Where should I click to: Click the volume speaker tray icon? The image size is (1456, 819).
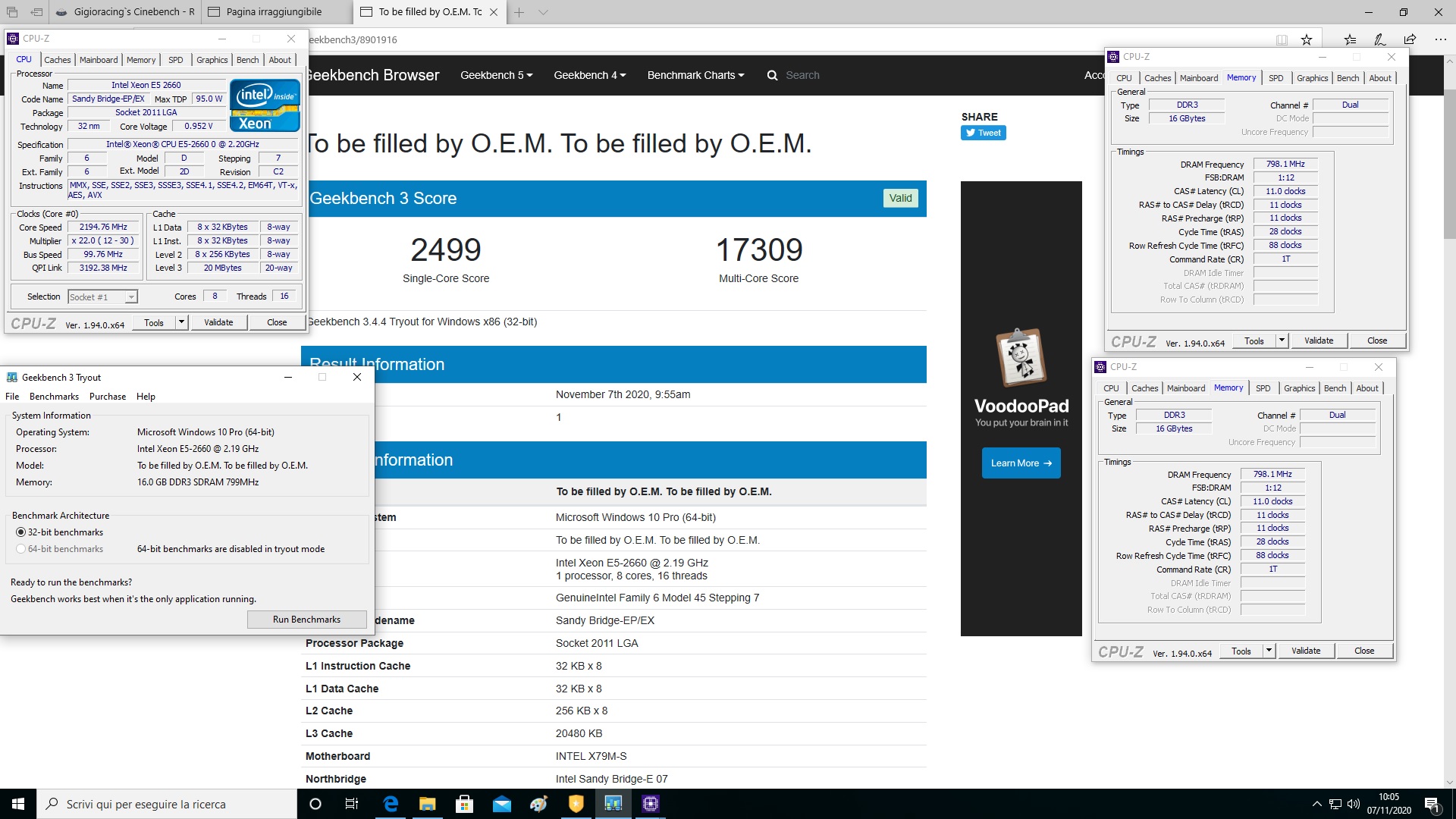pos(1354,804)
